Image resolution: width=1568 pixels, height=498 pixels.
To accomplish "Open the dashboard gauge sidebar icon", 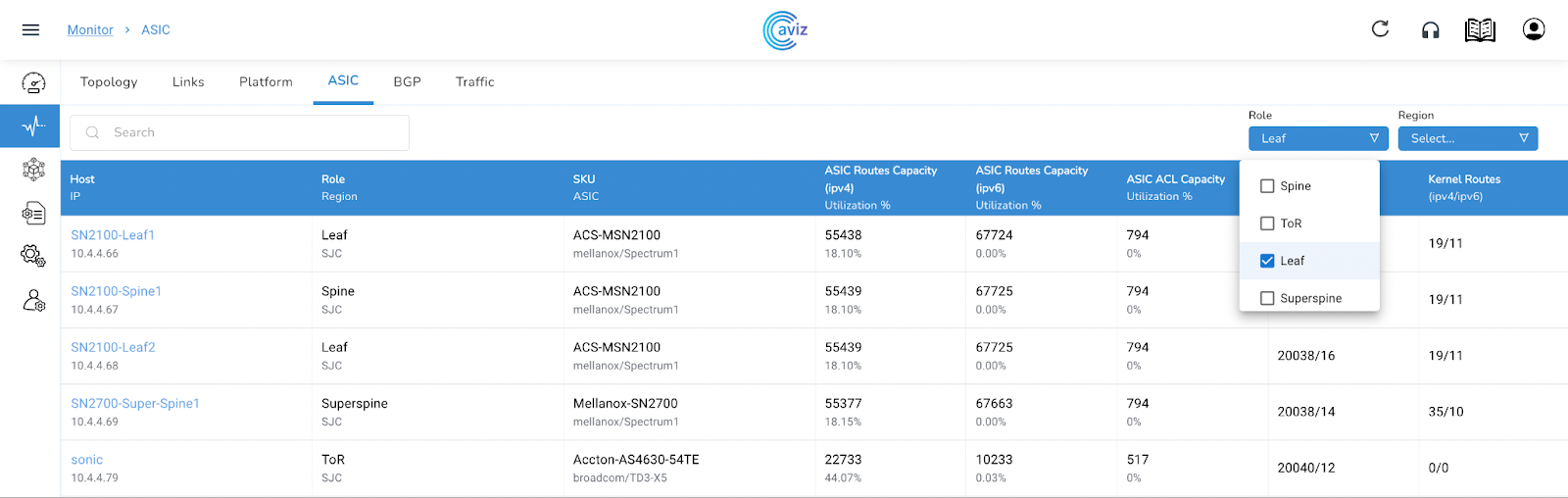I will (x=33, y=83).
